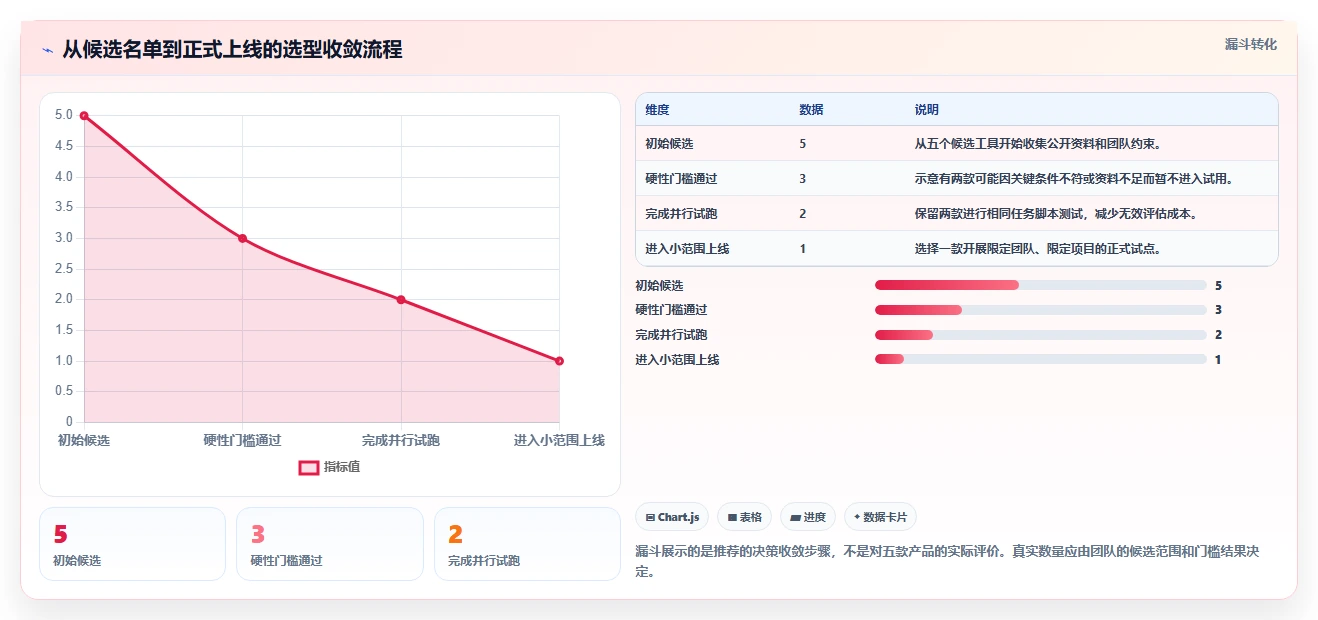
Task: Click the chart data point for 初始候选 at 5.0
Action: tap(84, 116)
